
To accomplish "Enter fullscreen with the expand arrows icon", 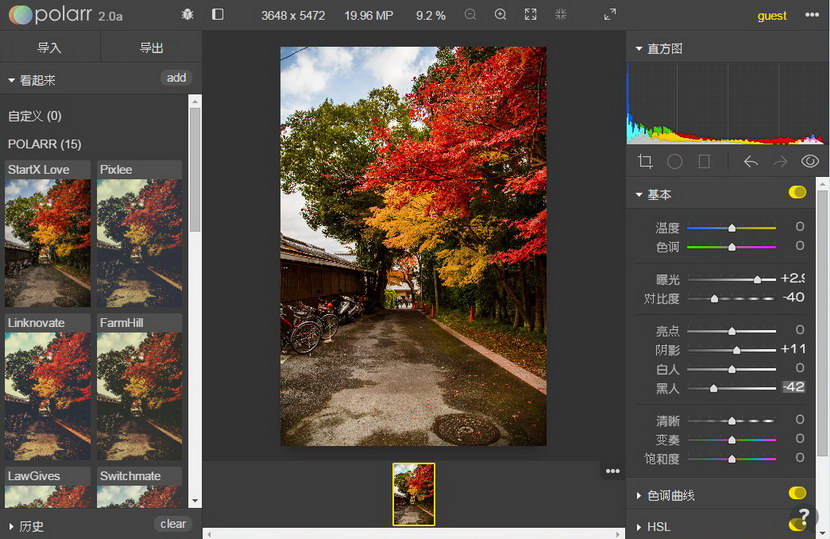I will (x=610, y=14).
